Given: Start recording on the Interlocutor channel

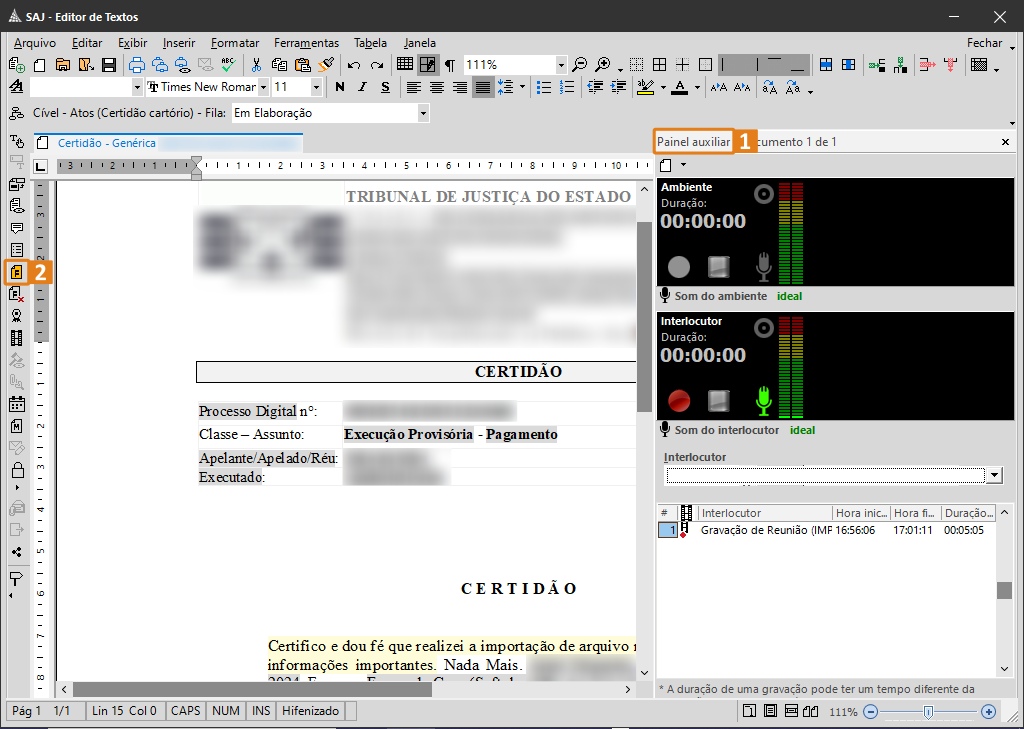Looking at the screenshot, I should tap(679, 401).
